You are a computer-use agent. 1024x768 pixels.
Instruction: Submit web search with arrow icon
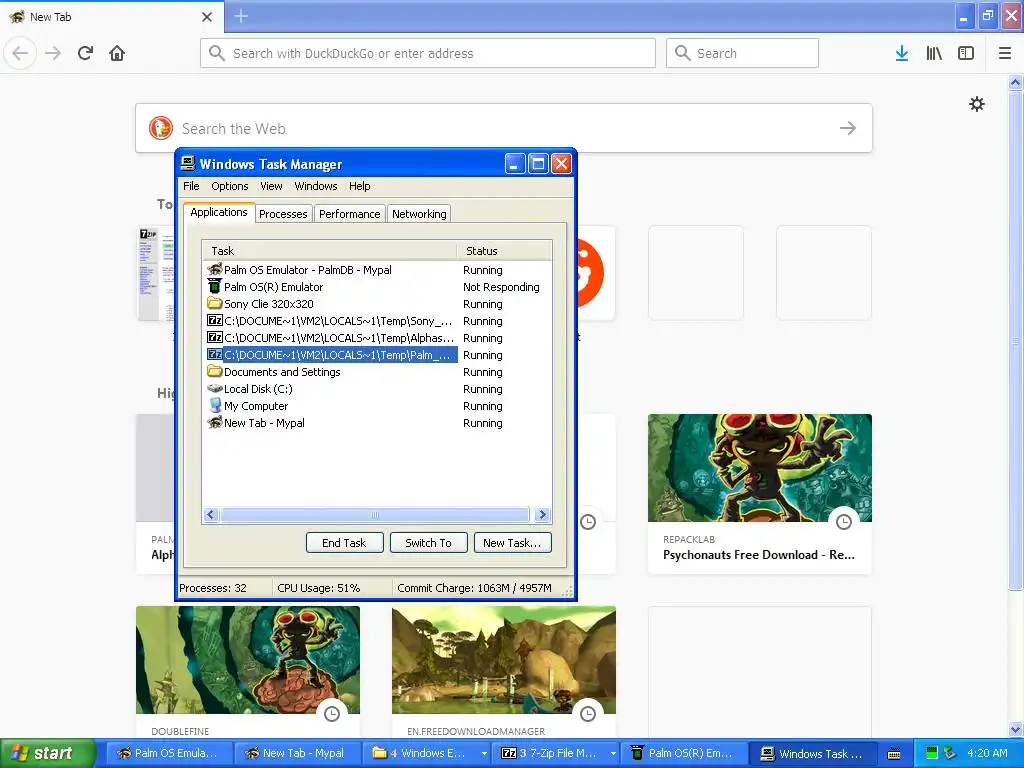coord(848,128)
